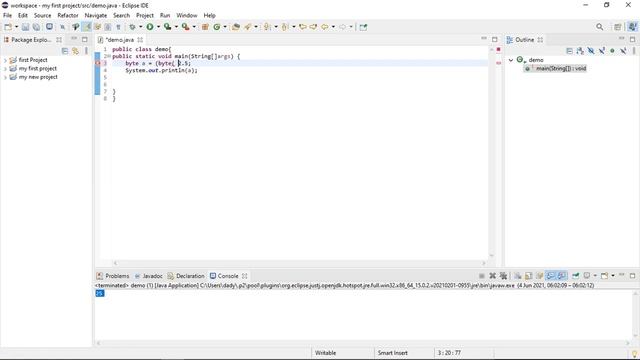
Task: Switch to the Declaration tab
Action: click(x=186, y=276)
